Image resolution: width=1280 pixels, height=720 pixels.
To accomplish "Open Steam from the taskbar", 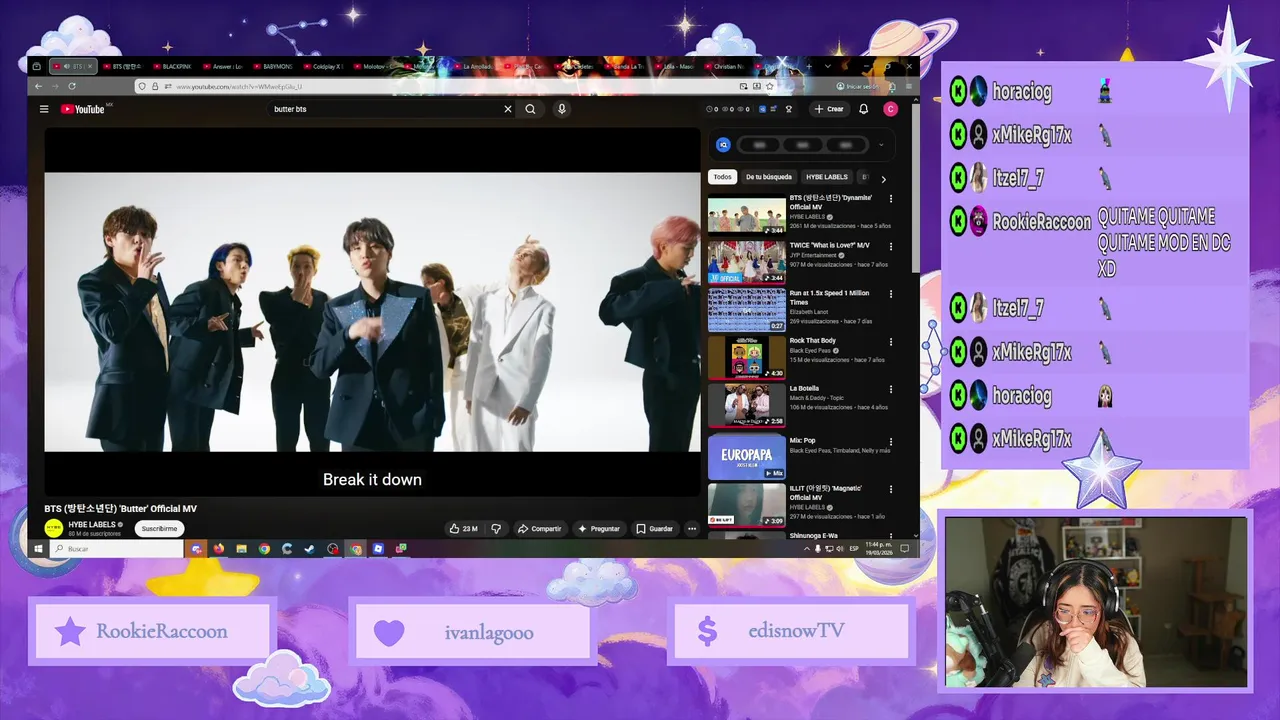I will click(310, 549).
